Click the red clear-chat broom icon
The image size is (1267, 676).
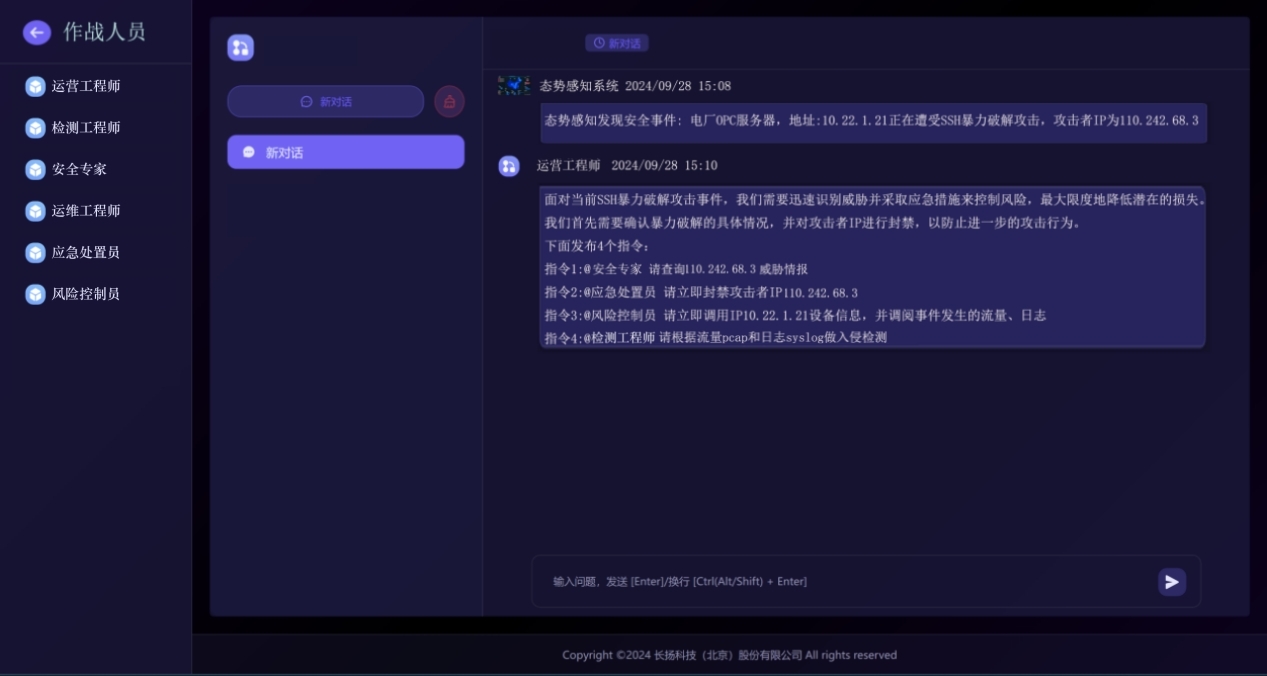pos(449,100)
